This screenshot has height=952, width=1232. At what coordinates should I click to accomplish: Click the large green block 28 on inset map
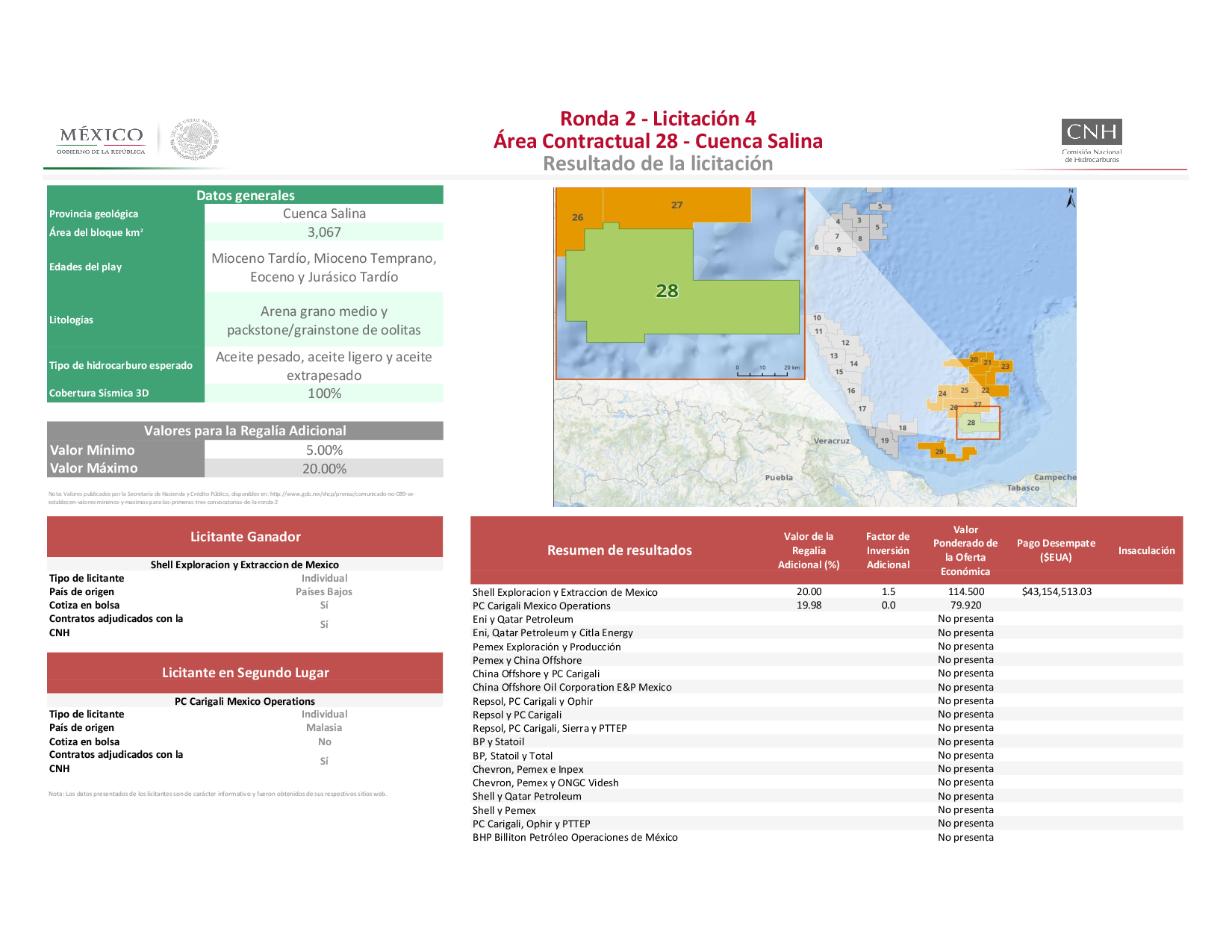(x=667, y=291)
